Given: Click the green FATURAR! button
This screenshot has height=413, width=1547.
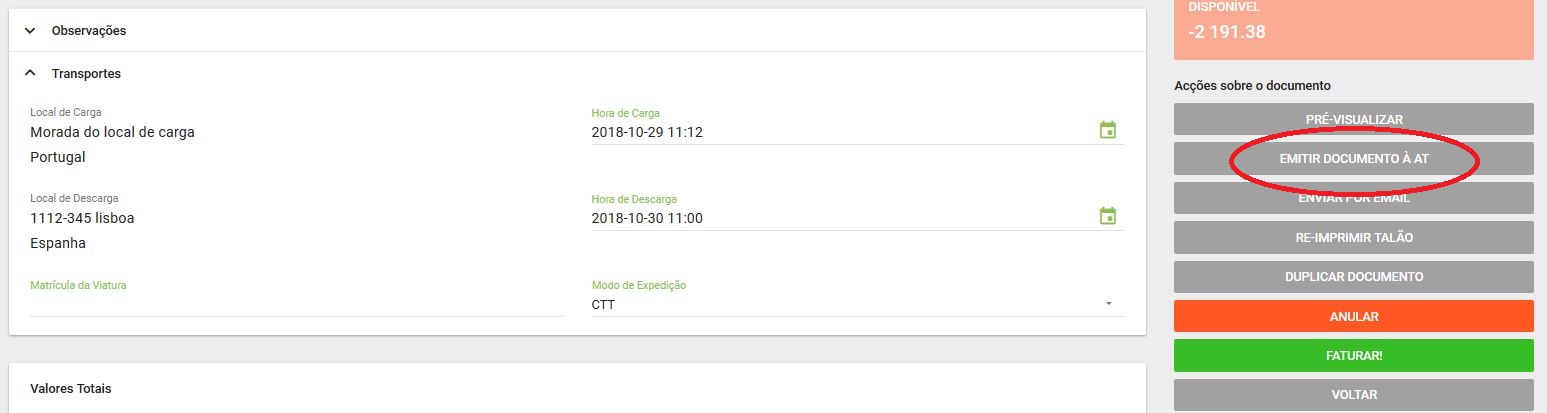Looking at the screenshot, I should (1354, 355).
